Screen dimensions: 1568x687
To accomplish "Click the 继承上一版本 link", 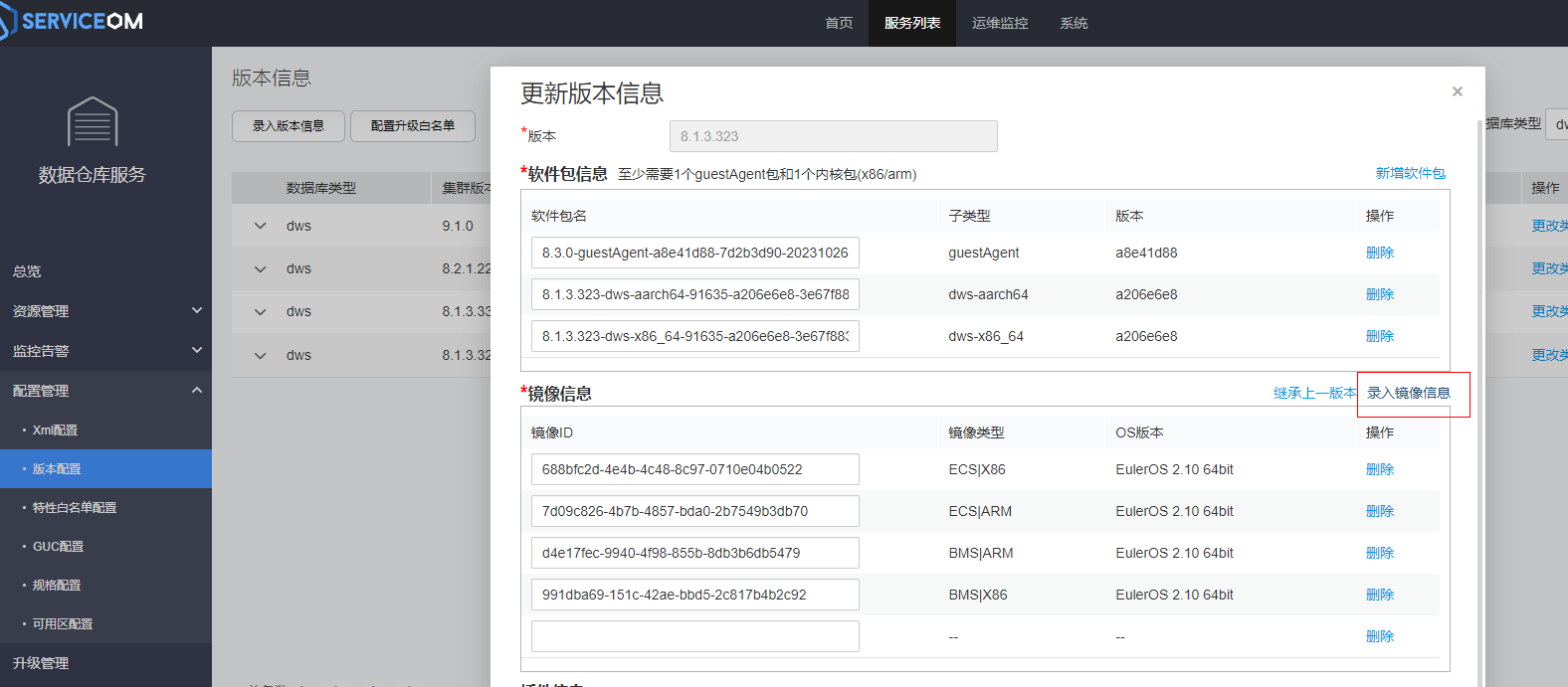I will point(1315,393).
